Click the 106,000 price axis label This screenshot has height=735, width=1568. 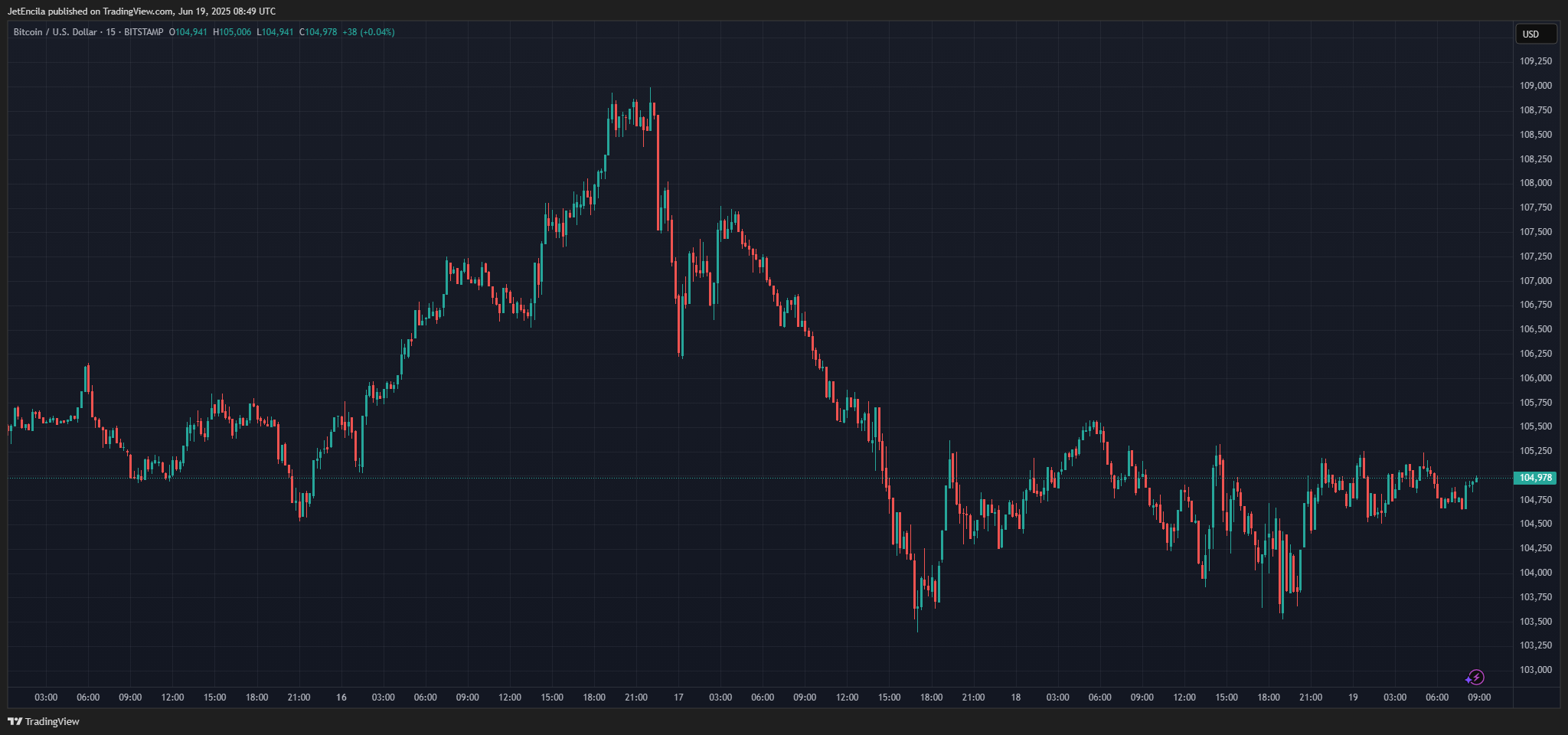pyautogui.click(x=1536, y=378)
